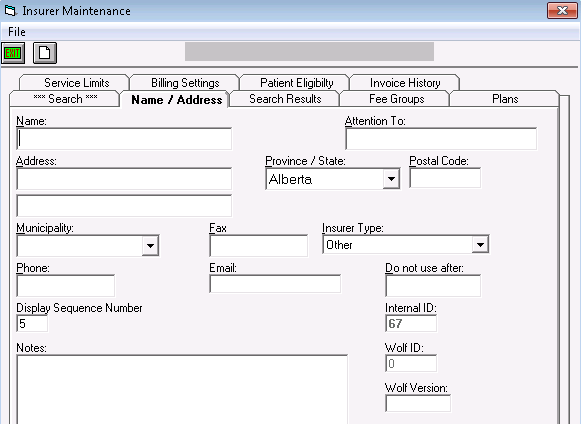Screen dimensions: 581x424
Task: Click the new blank record icon
Action: (x=45, y=53)
